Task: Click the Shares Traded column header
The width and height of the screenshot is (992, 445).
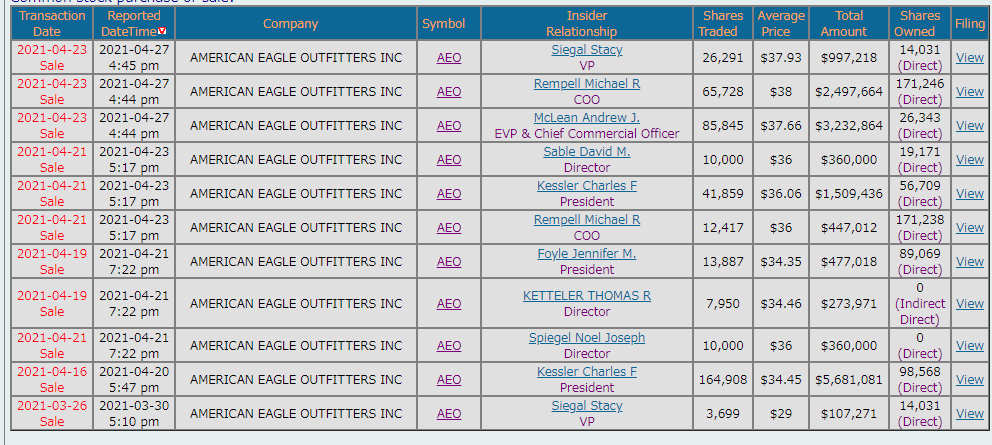Action: click(x=720, y=23)
